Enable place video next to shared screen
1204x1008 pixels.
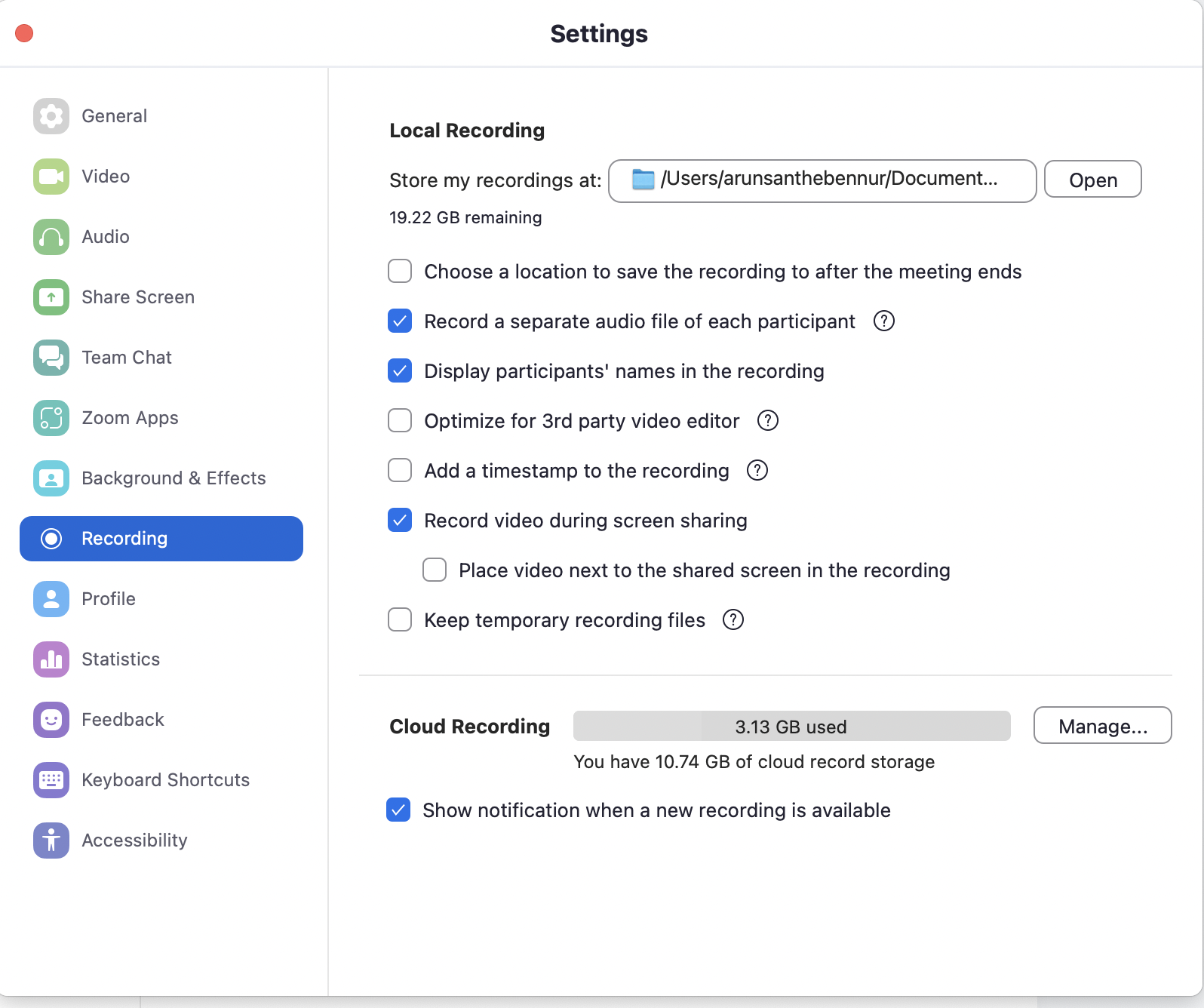click(x=435, y=570)
